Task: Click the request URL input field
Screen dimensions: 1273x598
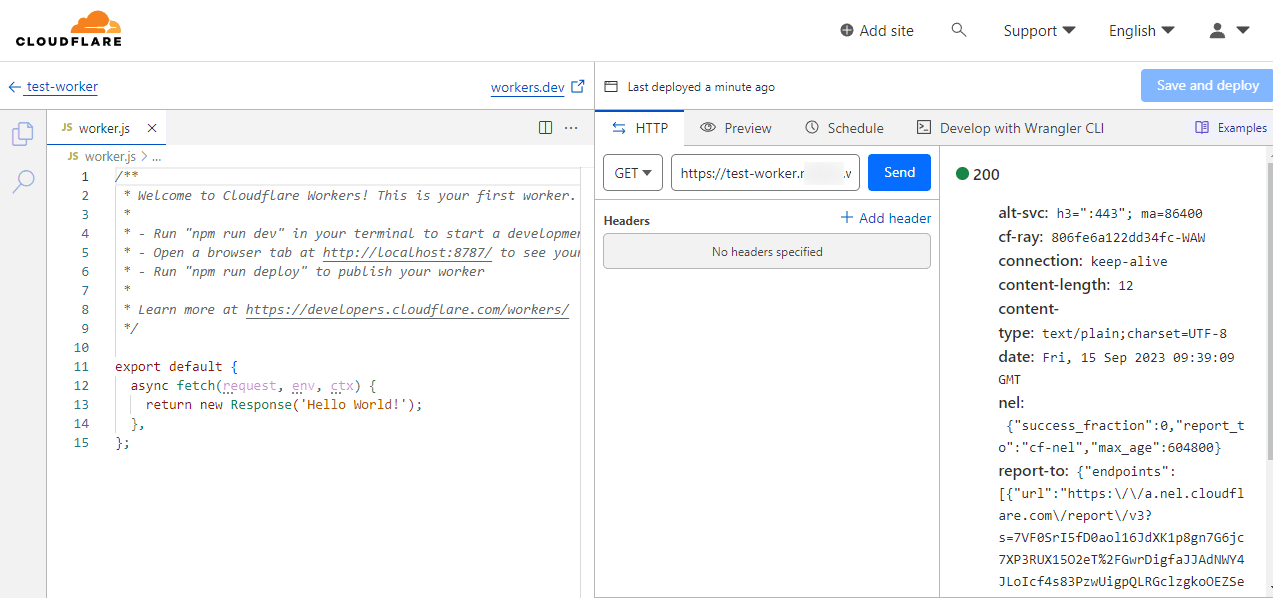Action: click(x=766, y=173)
